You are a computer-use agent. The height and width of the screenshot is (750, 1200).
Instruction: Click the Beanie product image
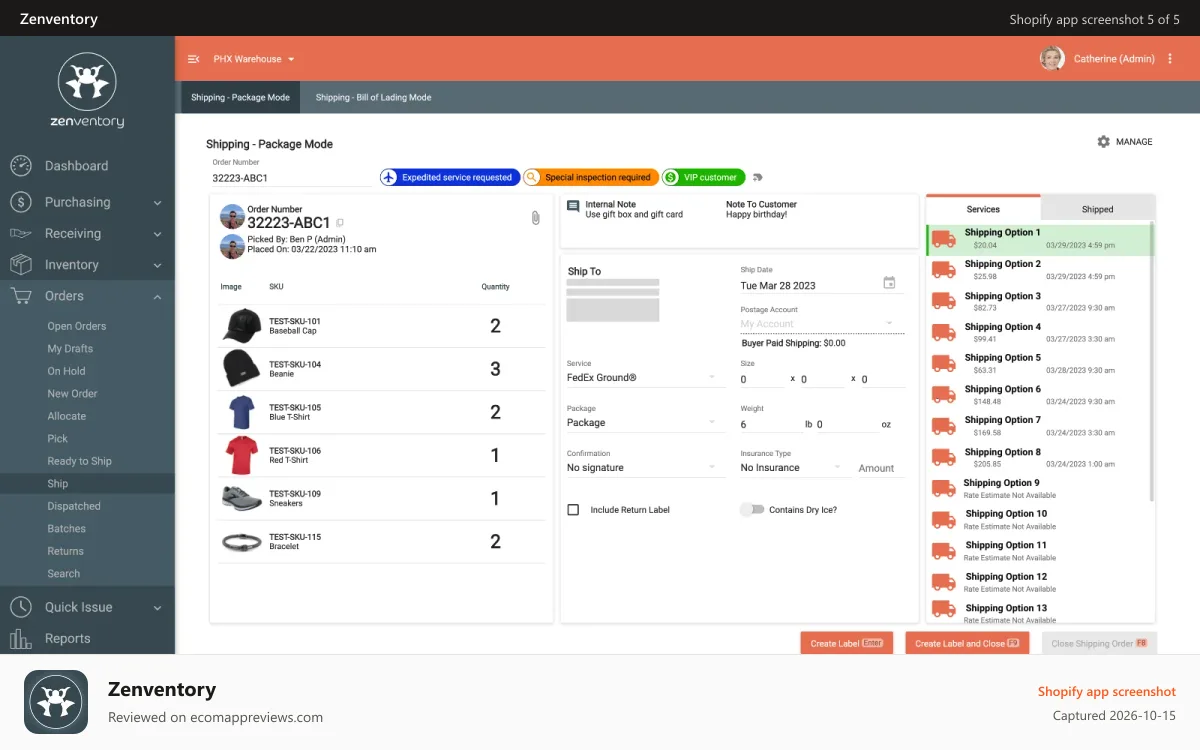(242, 368)
